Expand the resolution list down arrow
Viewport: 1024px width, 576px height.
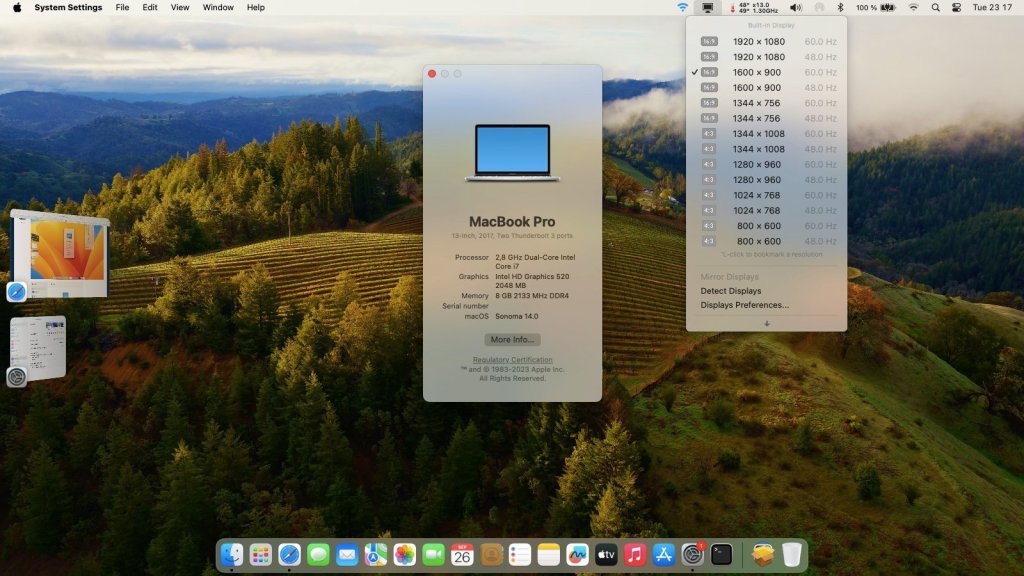766,323
